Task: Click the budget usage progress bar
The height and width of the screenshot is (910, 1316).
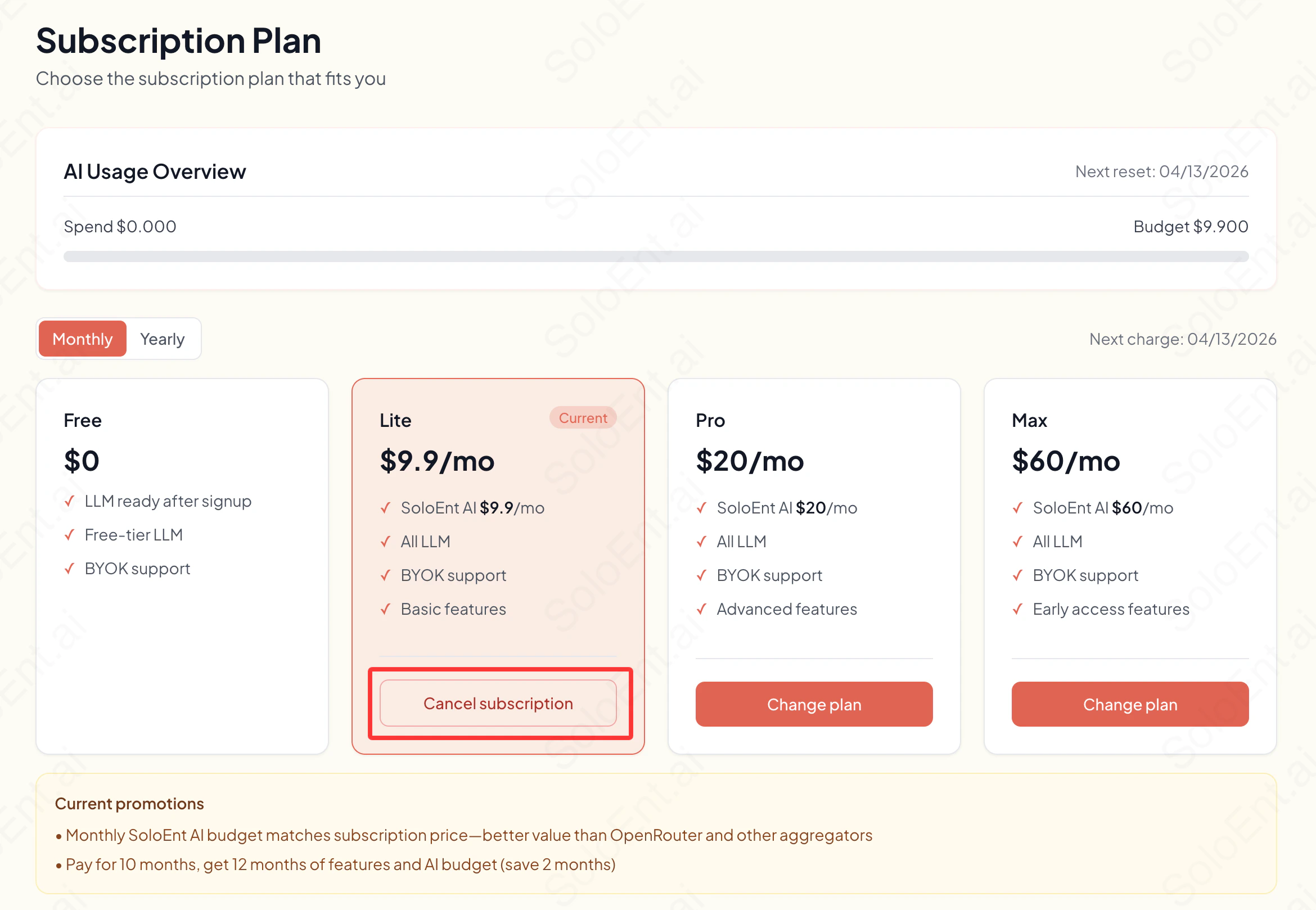Action: point(656,256)
